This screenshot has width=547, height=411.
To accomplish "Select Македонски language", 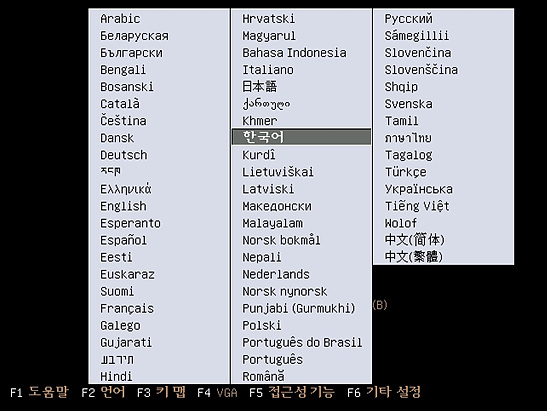I will click(x=277, y=206).
